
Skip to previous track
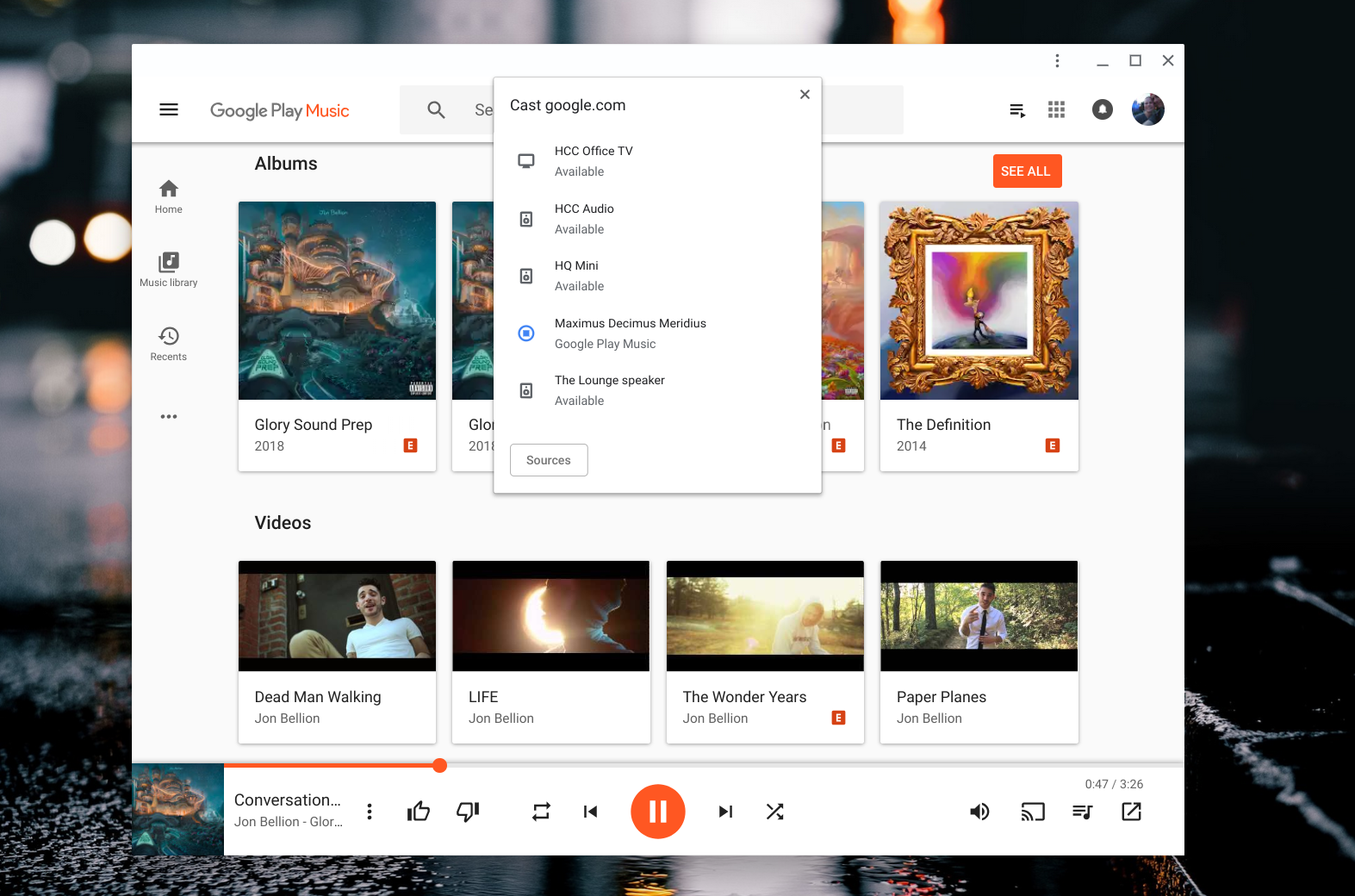click(x=590, y=812)
